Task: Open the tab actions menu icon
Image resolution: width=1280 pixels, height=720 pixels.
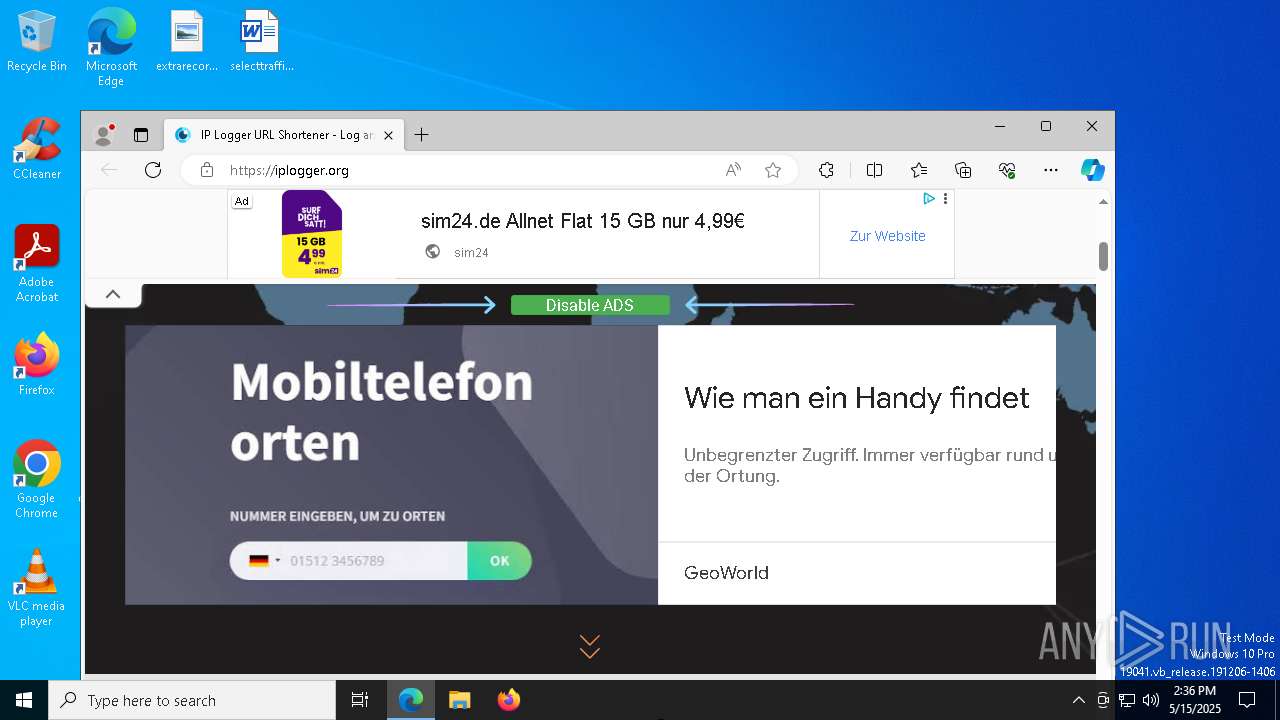Action: pos(141,135)
